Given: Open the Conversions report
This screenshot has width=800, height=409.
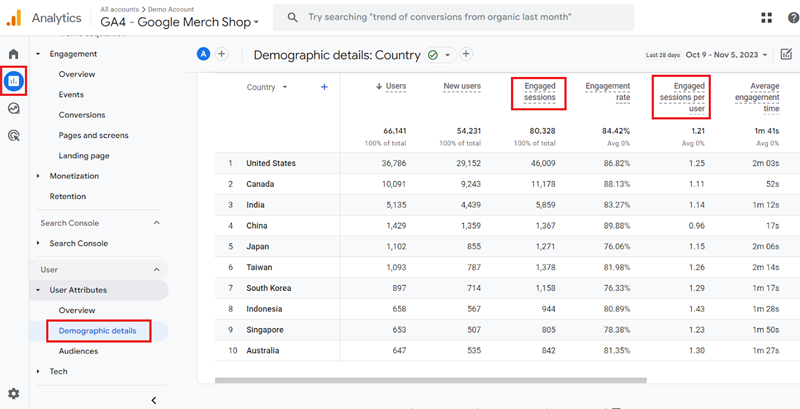Looking at the screenshot, I should (x=82, y=115).
